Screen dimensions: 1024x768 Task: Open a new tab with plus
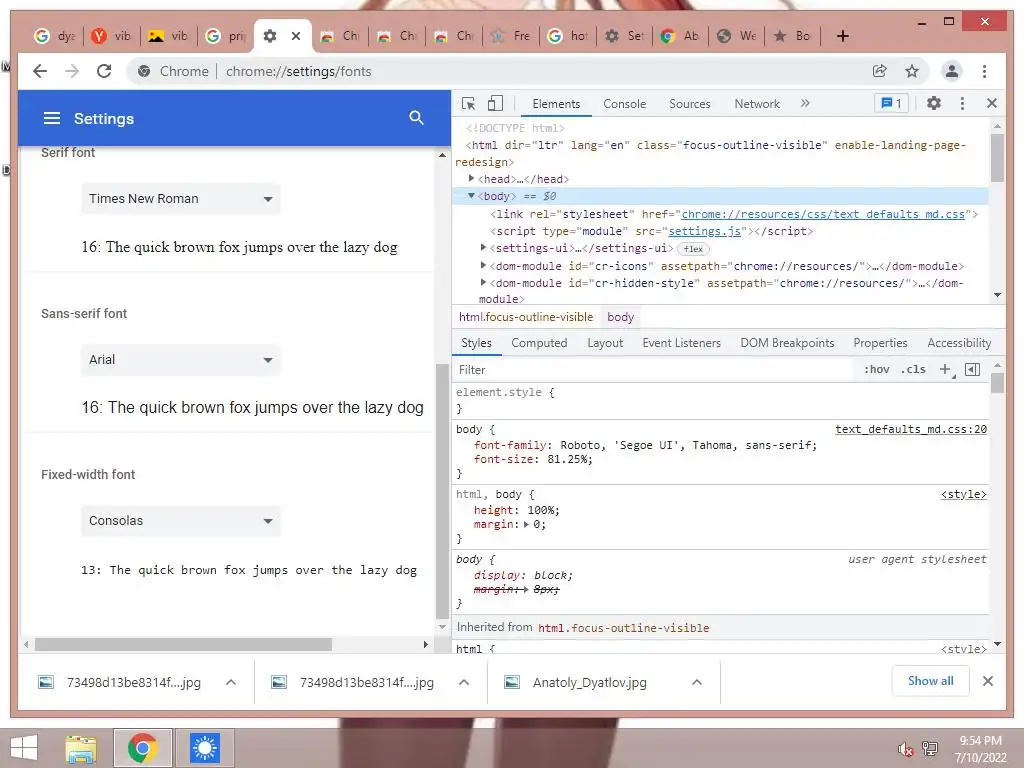coord(842,36)
